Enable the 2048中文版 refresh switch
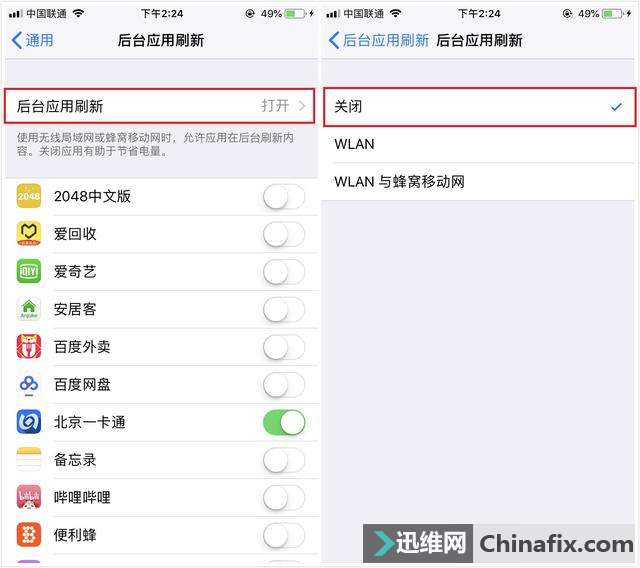This screenshot has height=568, width=640. pos(284,197)
